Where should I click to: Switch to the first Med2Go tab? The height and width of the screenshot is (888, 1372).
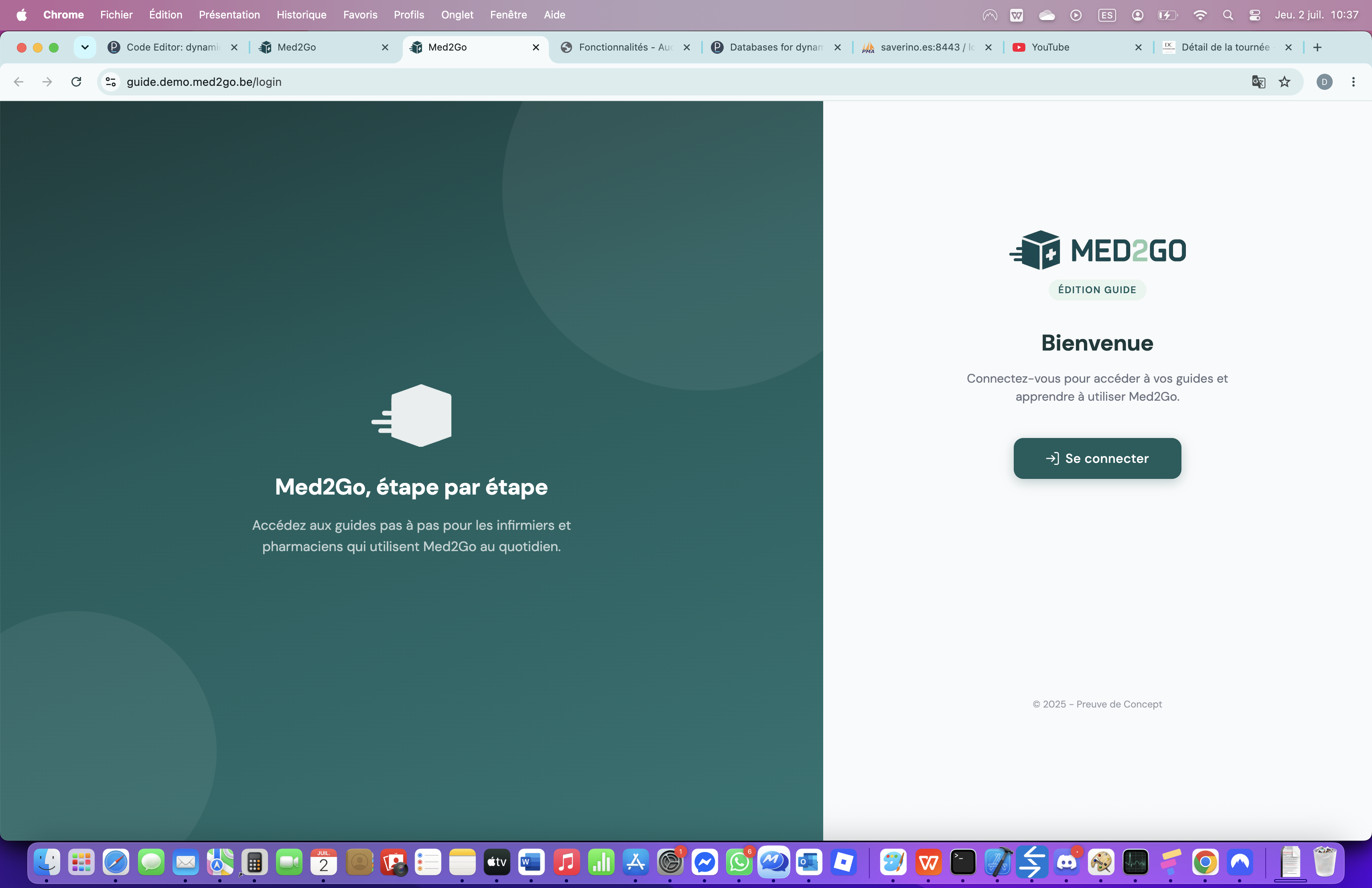pyautogui.click(x=325, y=47)
